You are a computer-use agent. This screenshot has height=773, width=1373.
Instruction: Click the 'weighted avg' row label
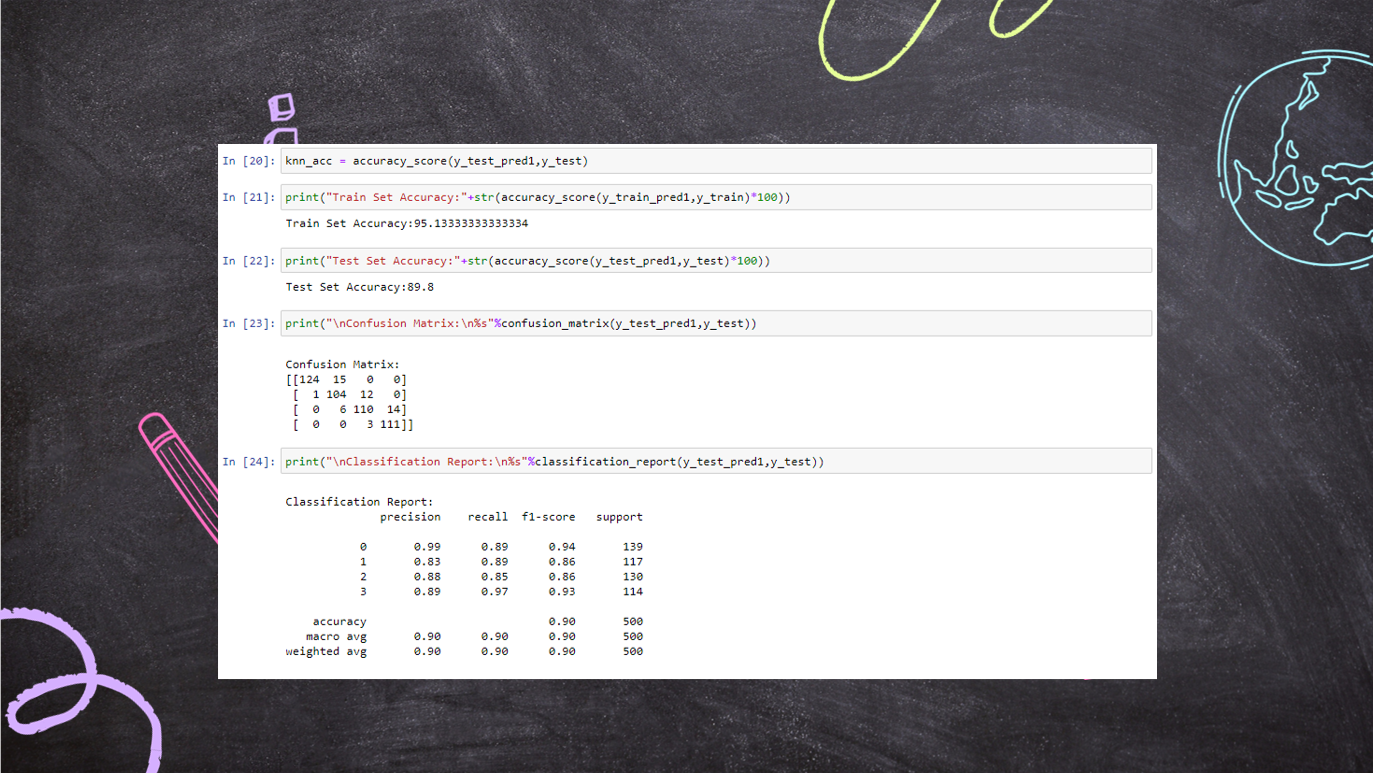(326, 652)
